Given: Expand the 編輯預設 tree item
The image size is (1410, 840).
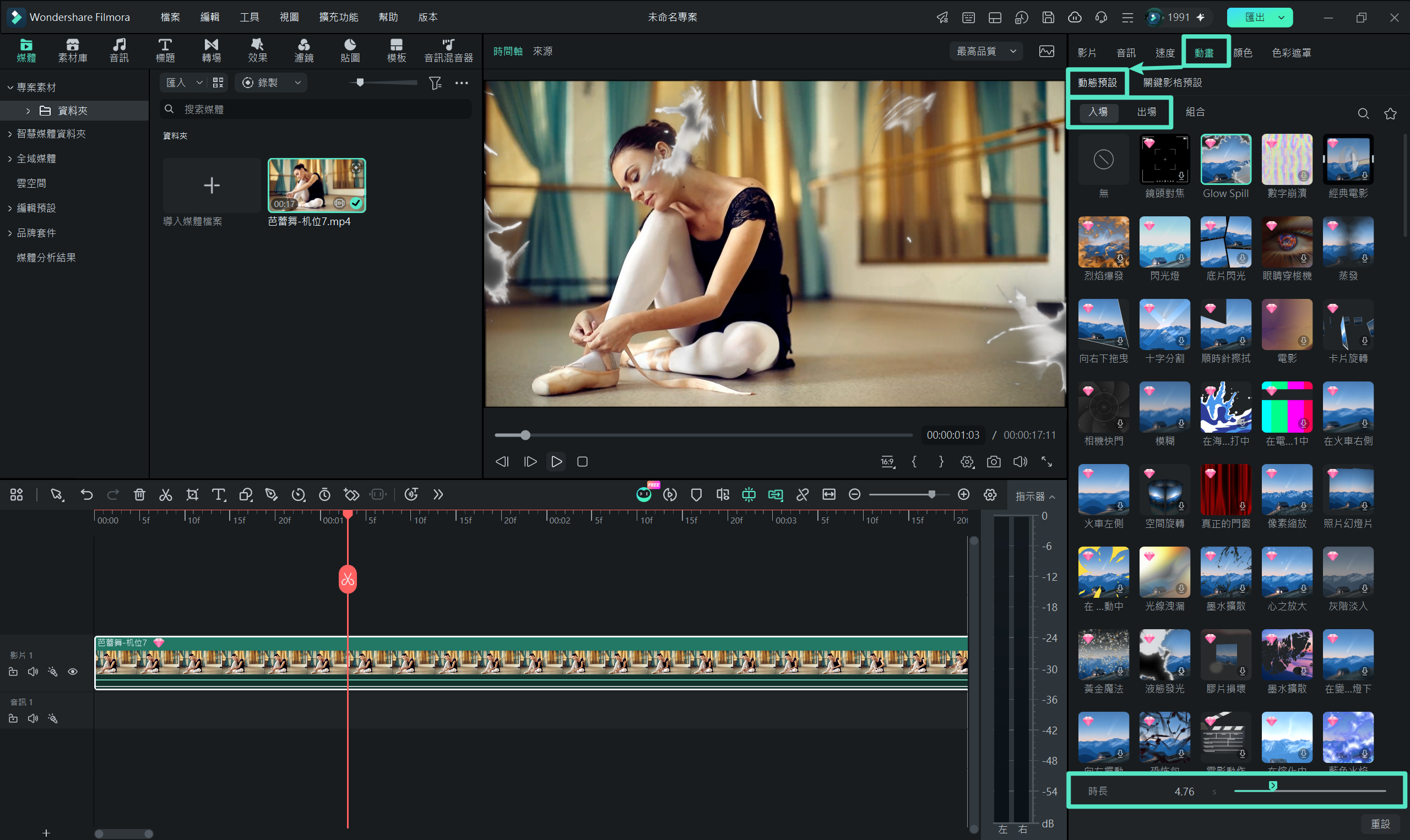Looking at the screenshot, I should (9, 208).
